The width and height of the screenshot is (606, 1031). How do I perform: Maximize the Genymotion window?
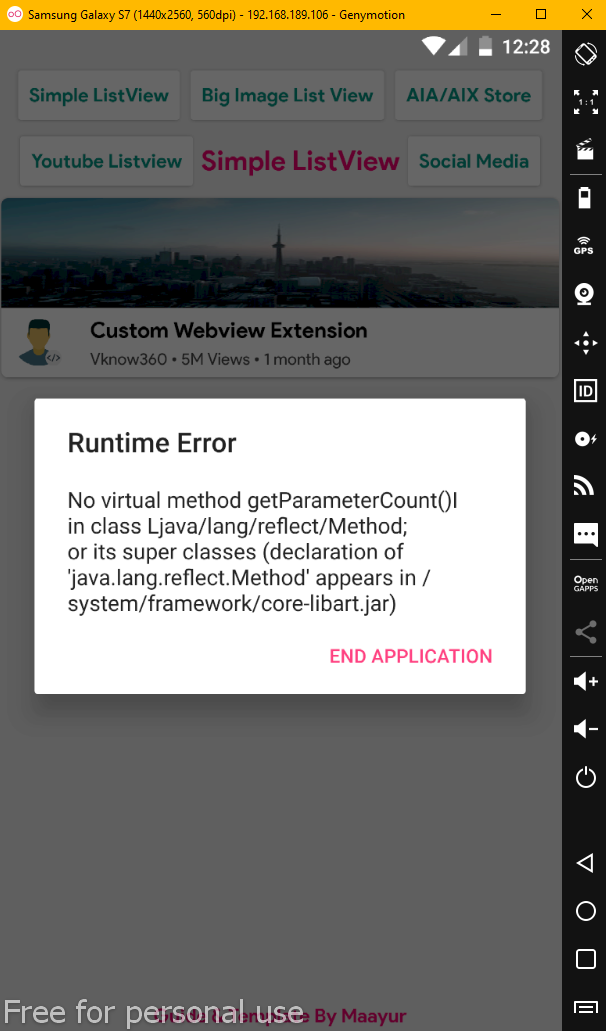pos(541,14)
